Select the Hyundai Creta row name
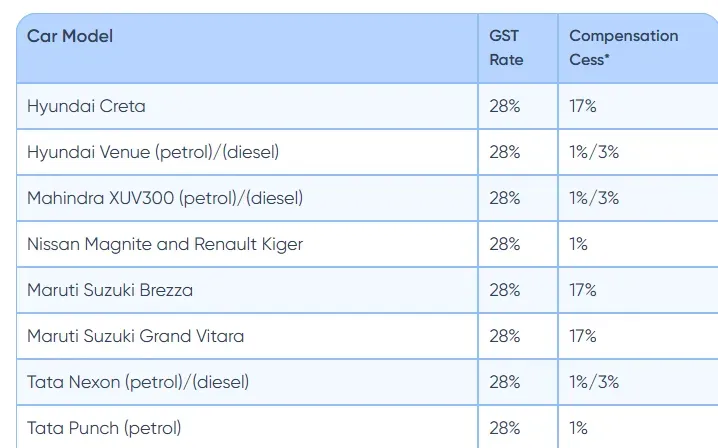 86,106
